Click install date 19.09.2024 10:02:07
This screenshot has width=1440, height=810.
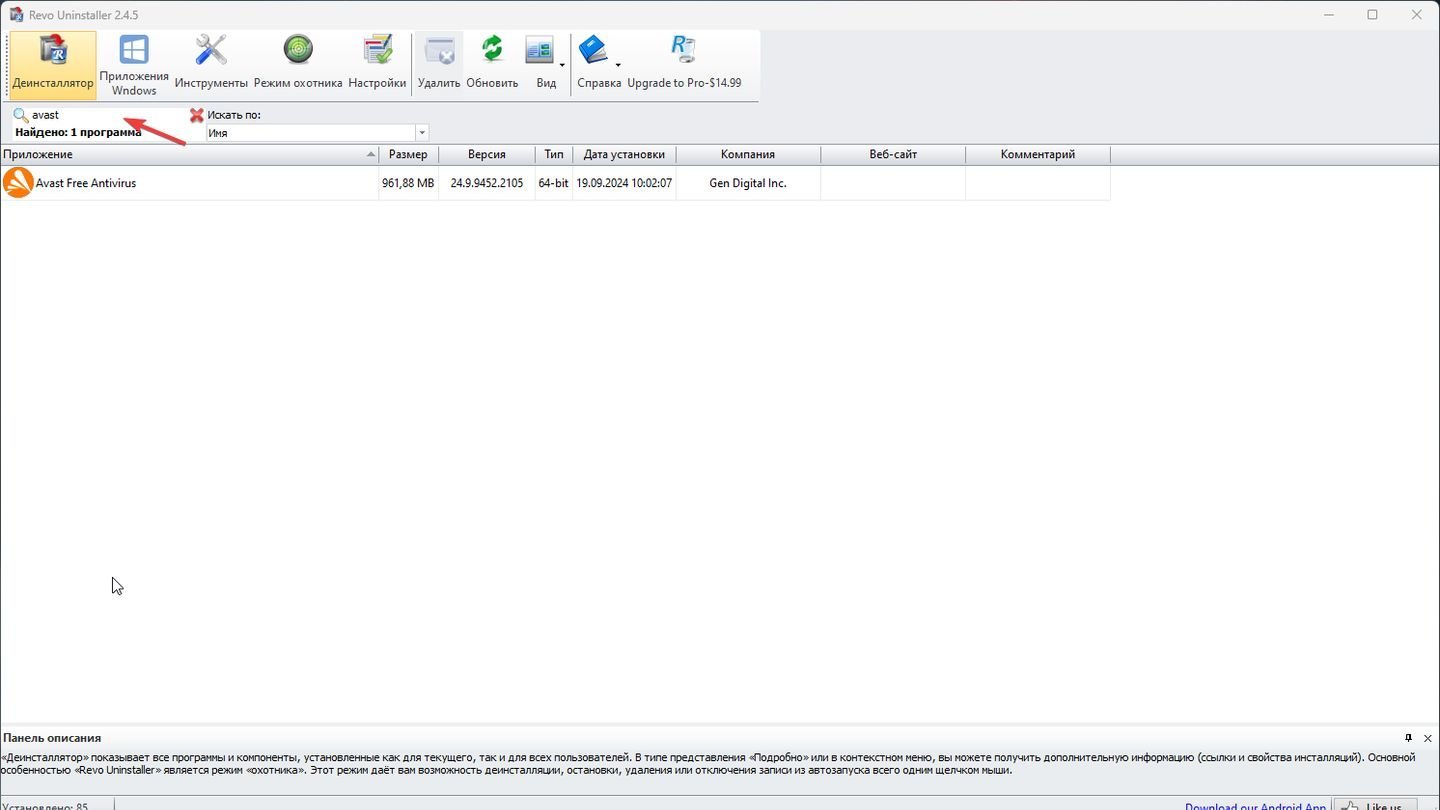point(624,183)
